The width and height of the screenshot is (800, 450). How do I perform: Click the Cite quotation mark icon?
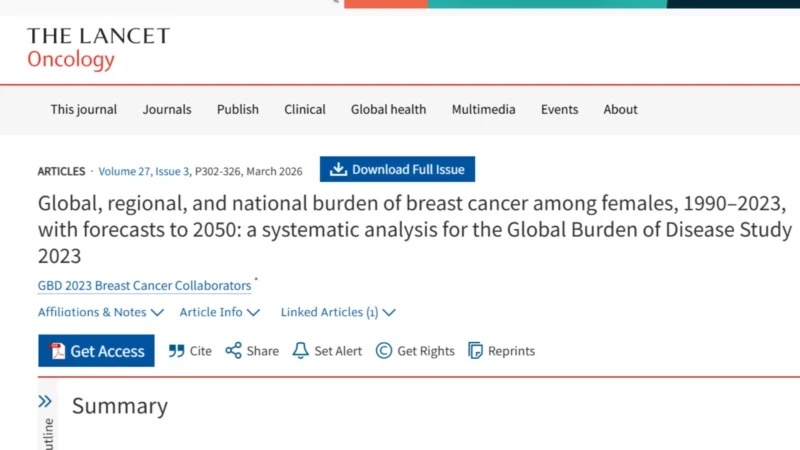pyautogui.click(x=177, y=351)
